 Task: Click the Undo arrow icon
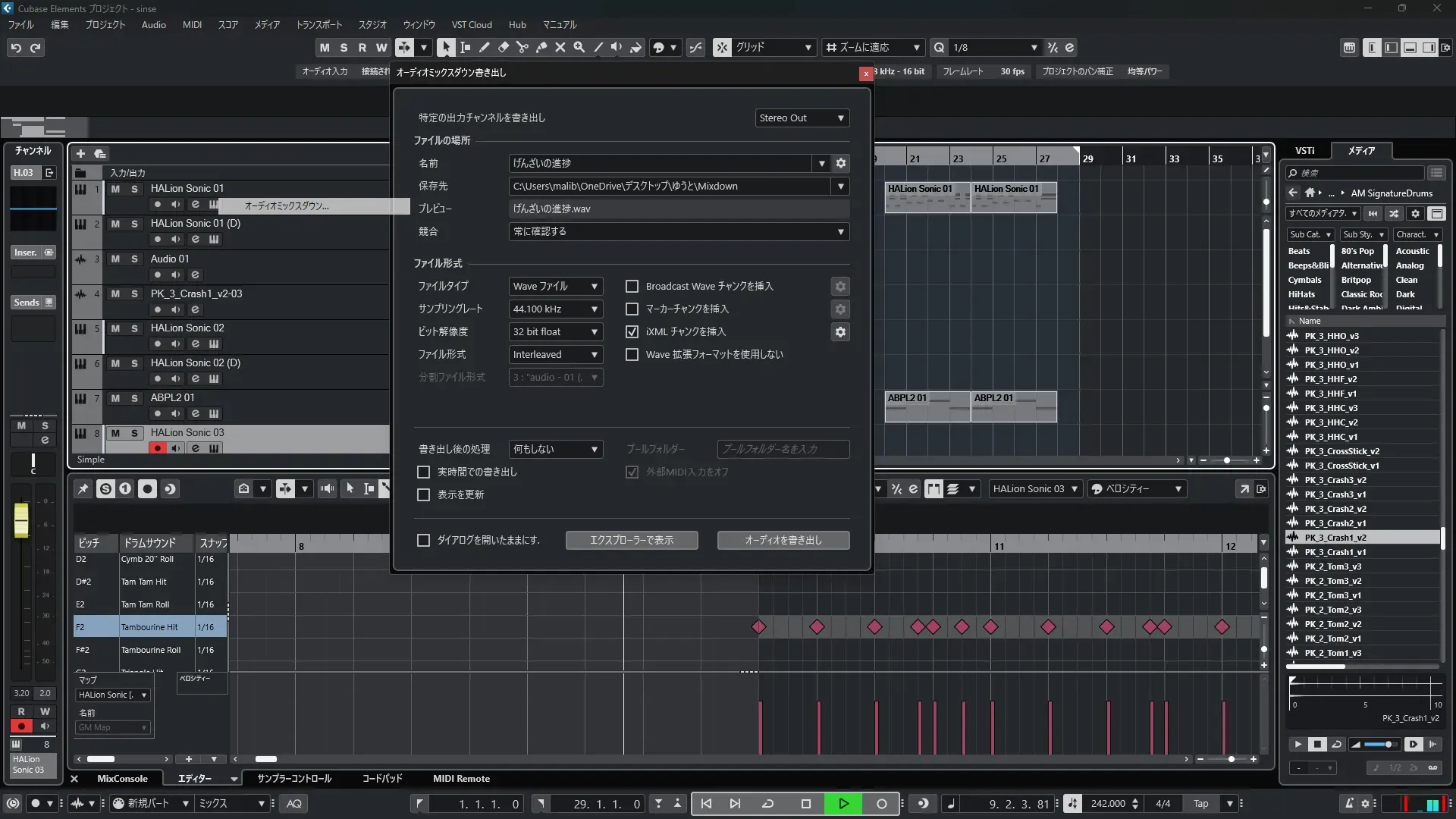16,48
